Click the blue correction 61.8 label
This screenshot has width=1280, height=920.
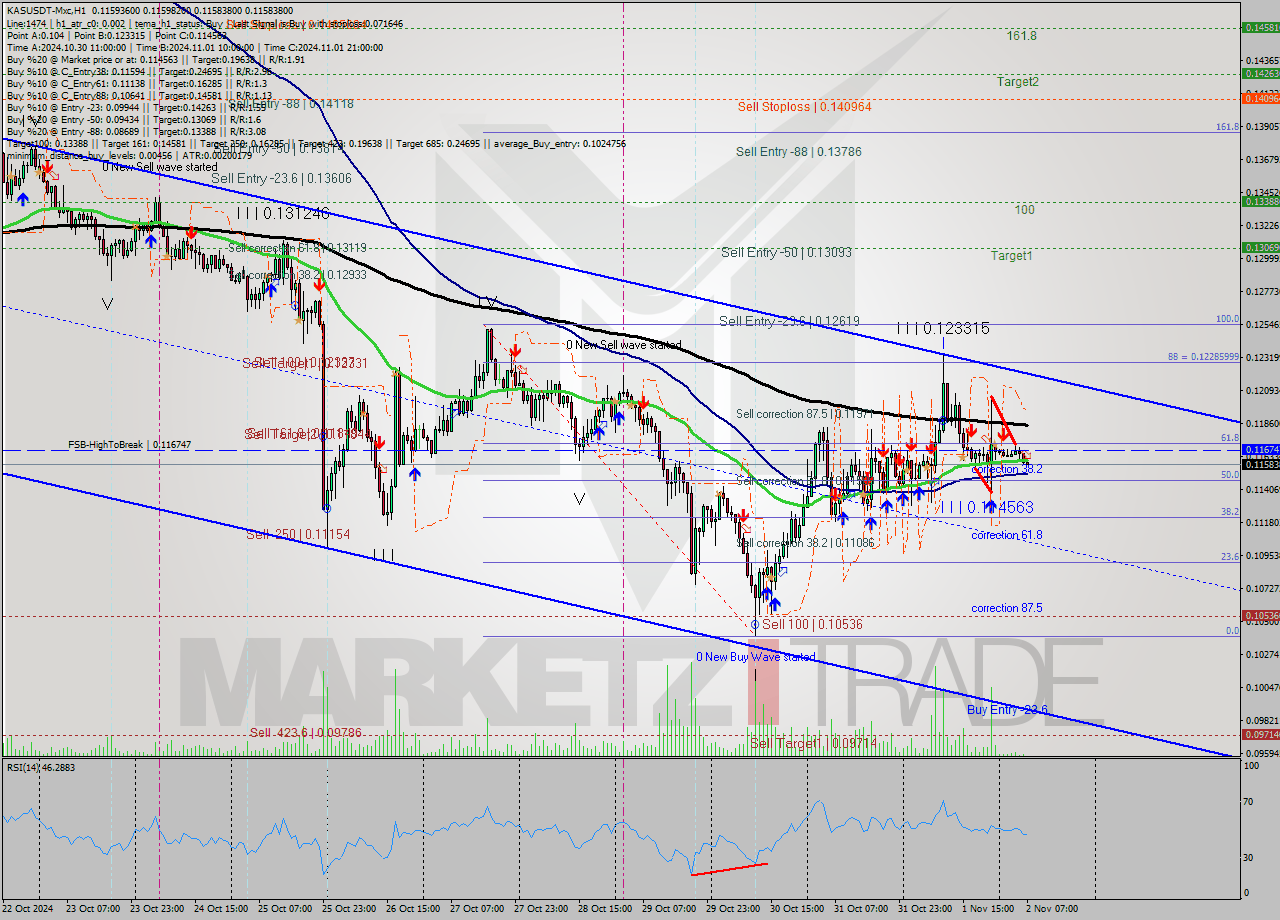point(1007,535)
